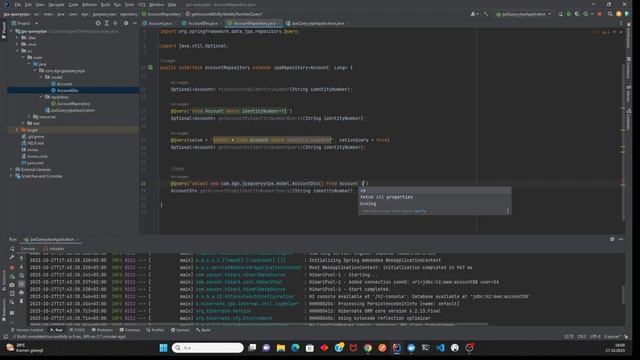
Task: Minimize the Run tool window
Action: [x=621, y=239]
